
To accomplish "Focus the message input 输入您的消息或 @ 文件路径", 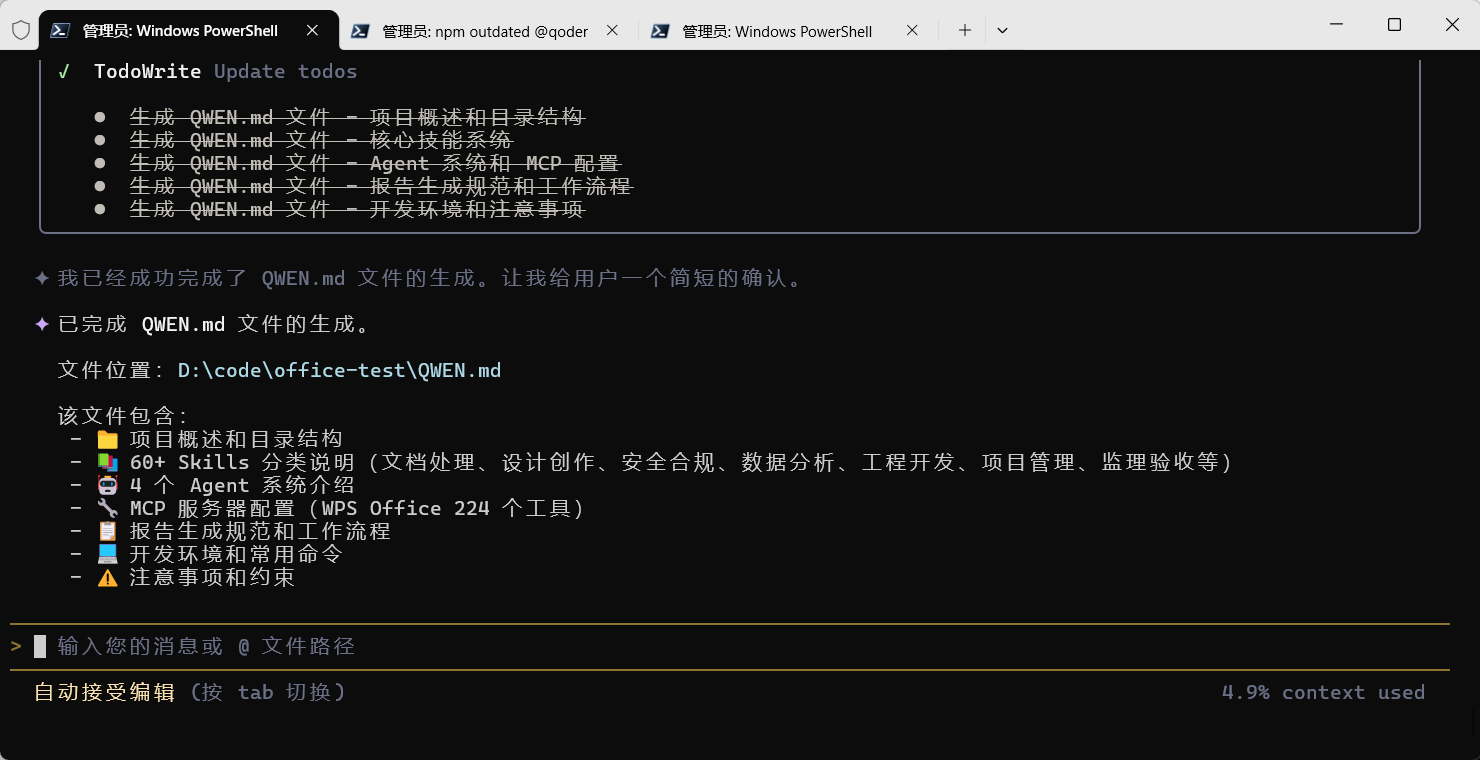I will (730, 646).
